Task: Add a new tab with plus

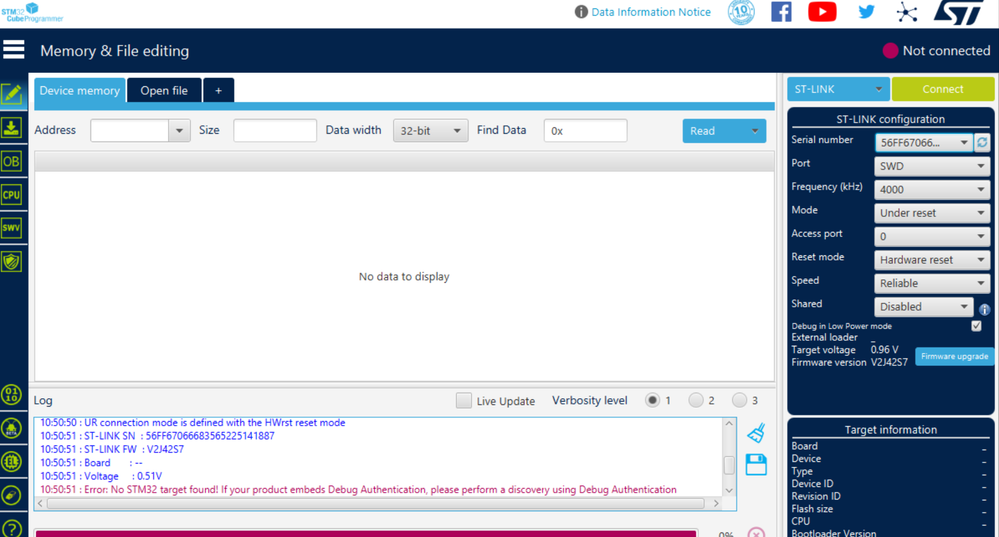Action: 219,90
